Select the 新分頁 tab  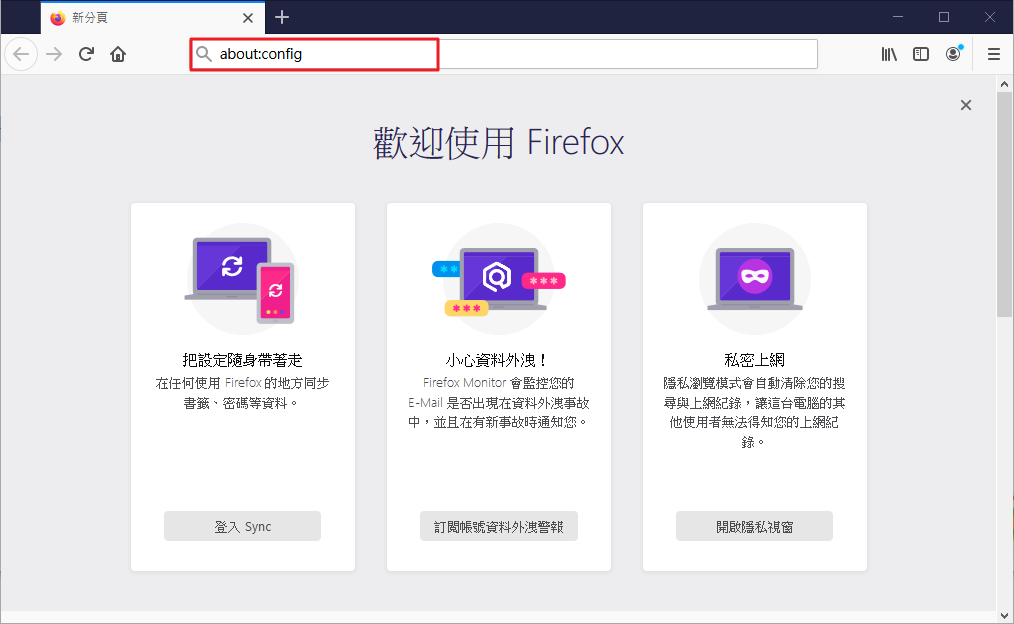(153, 17)
